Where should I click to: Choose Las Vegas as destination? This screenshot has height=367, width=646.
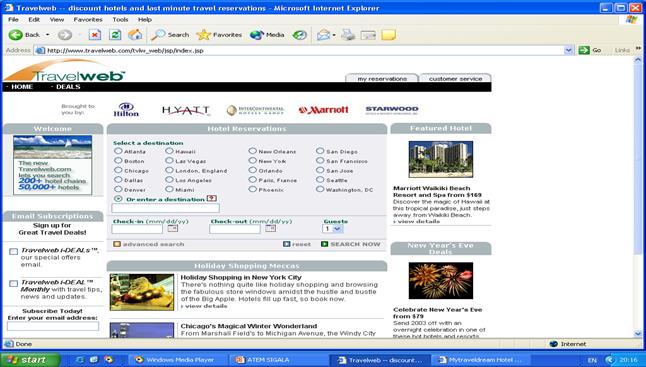pos(169,161)
